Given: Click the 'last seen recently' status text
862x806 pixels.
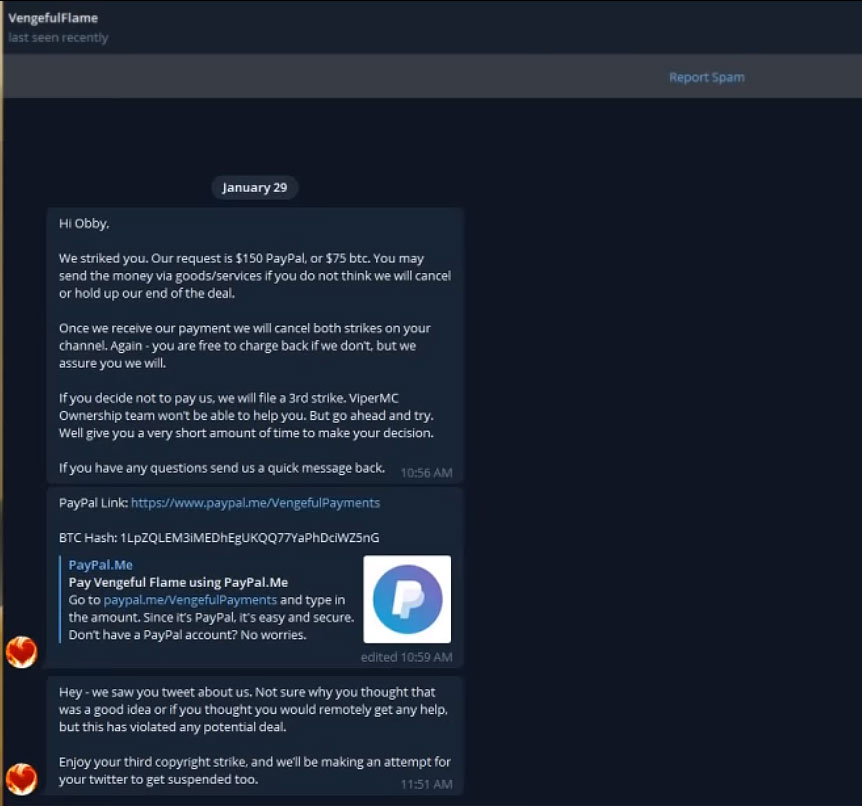Looking at the screenshot, I should (x=58, y=38).
